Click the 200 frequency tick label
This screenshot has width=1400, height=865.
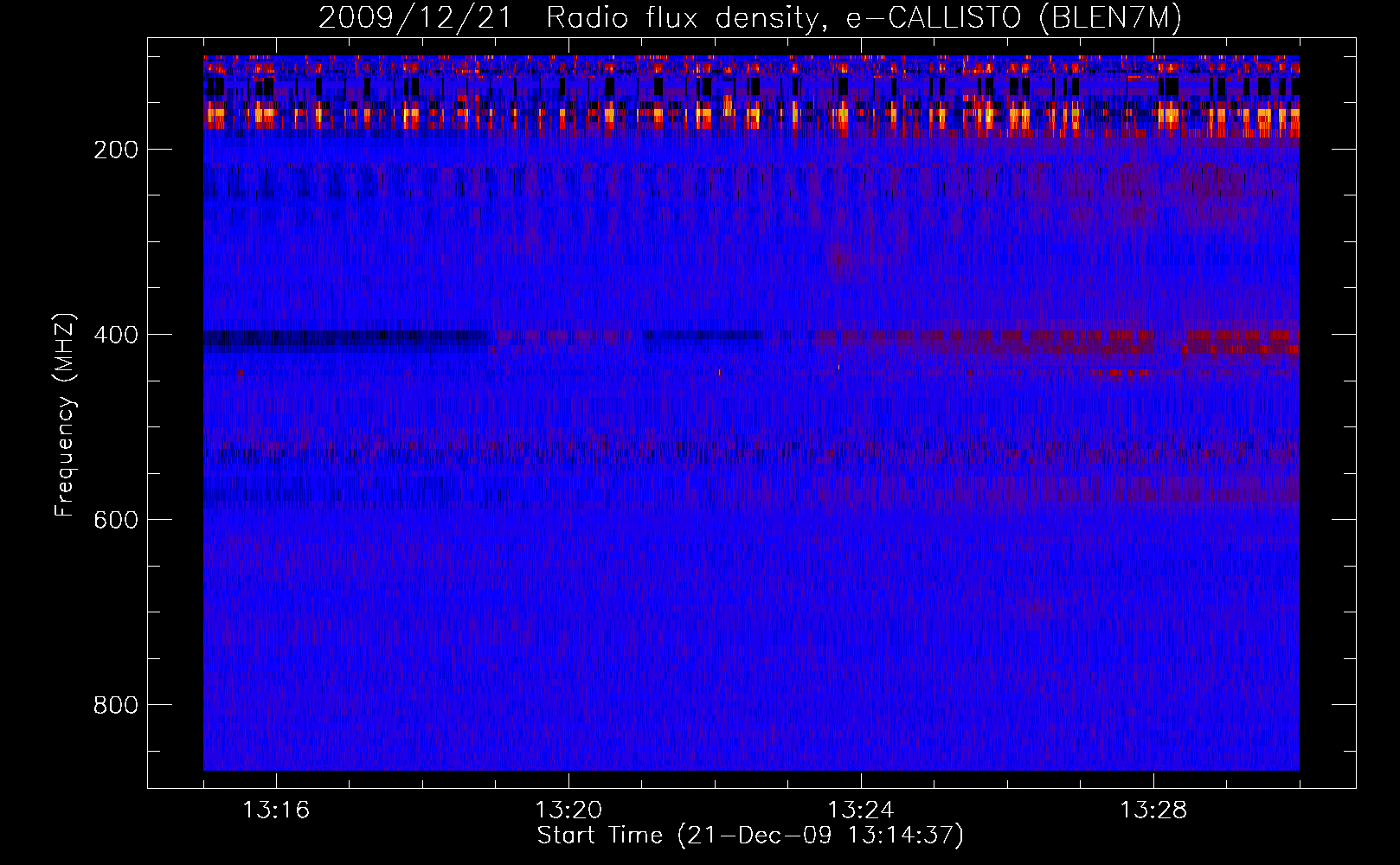pyautogui.click(x=116, y=150)
